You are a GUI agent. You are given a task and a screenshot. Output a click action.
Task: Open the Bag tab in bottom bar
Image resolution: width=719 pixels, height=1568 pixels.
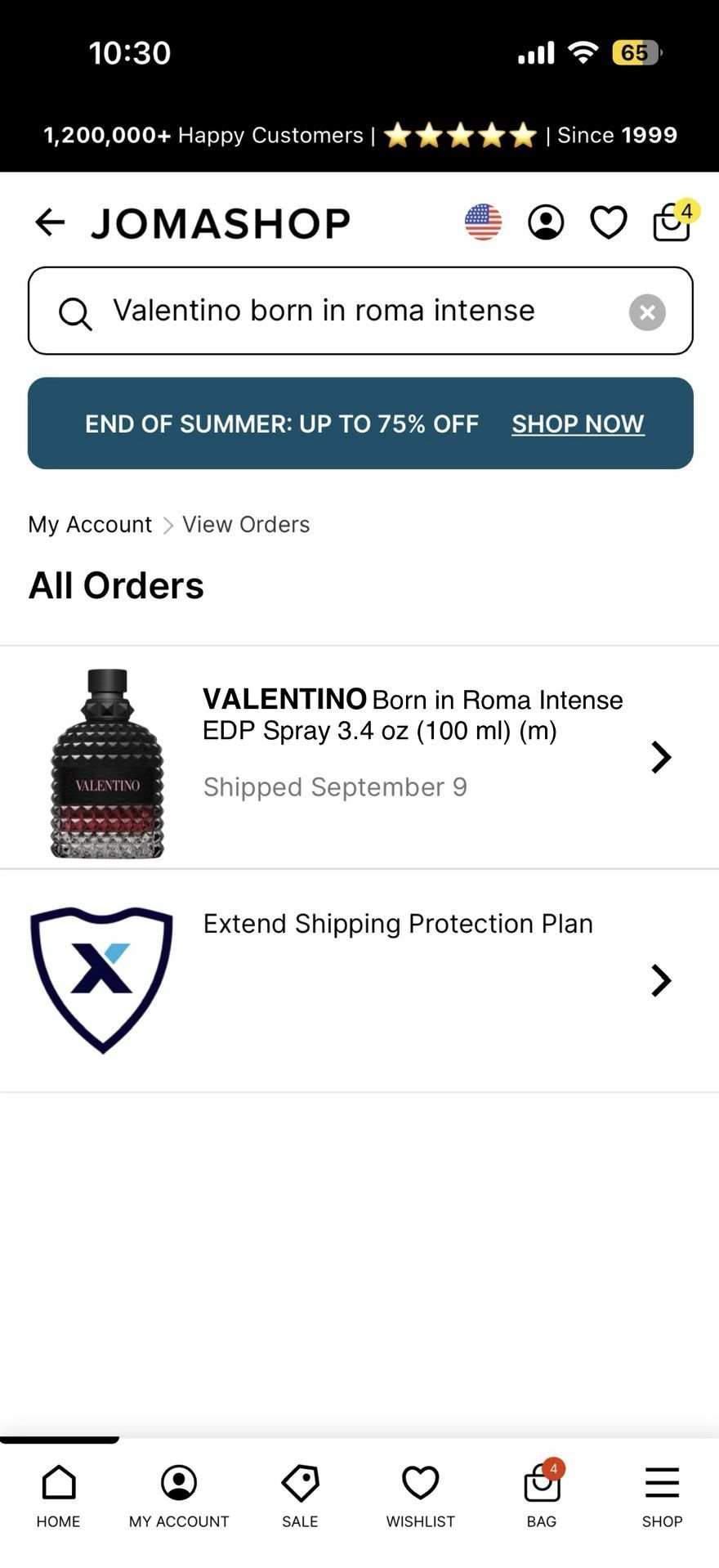coord(542,1495)
